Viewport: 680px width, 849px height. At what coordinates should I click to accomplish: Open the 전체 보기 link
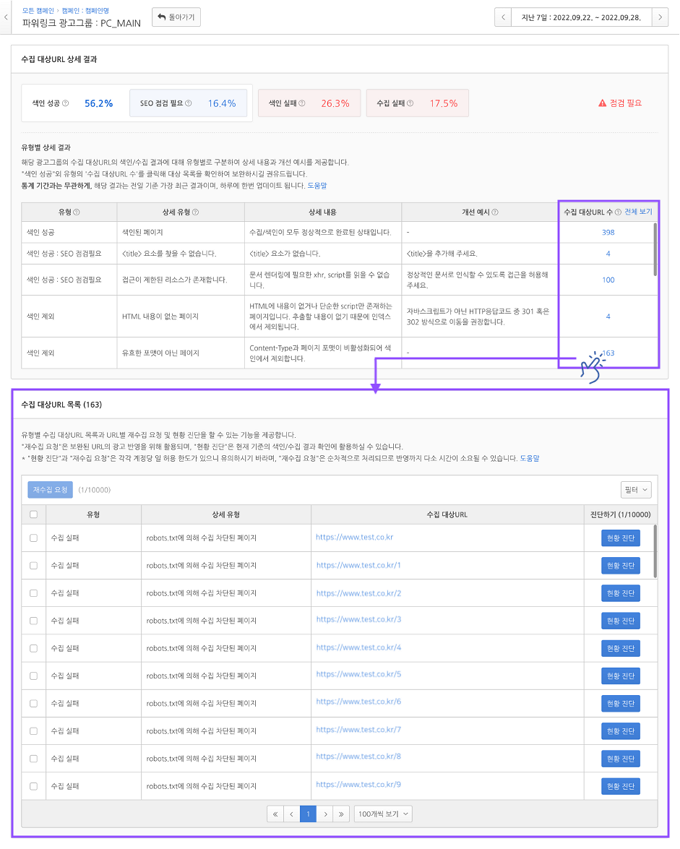click(638, 212)
